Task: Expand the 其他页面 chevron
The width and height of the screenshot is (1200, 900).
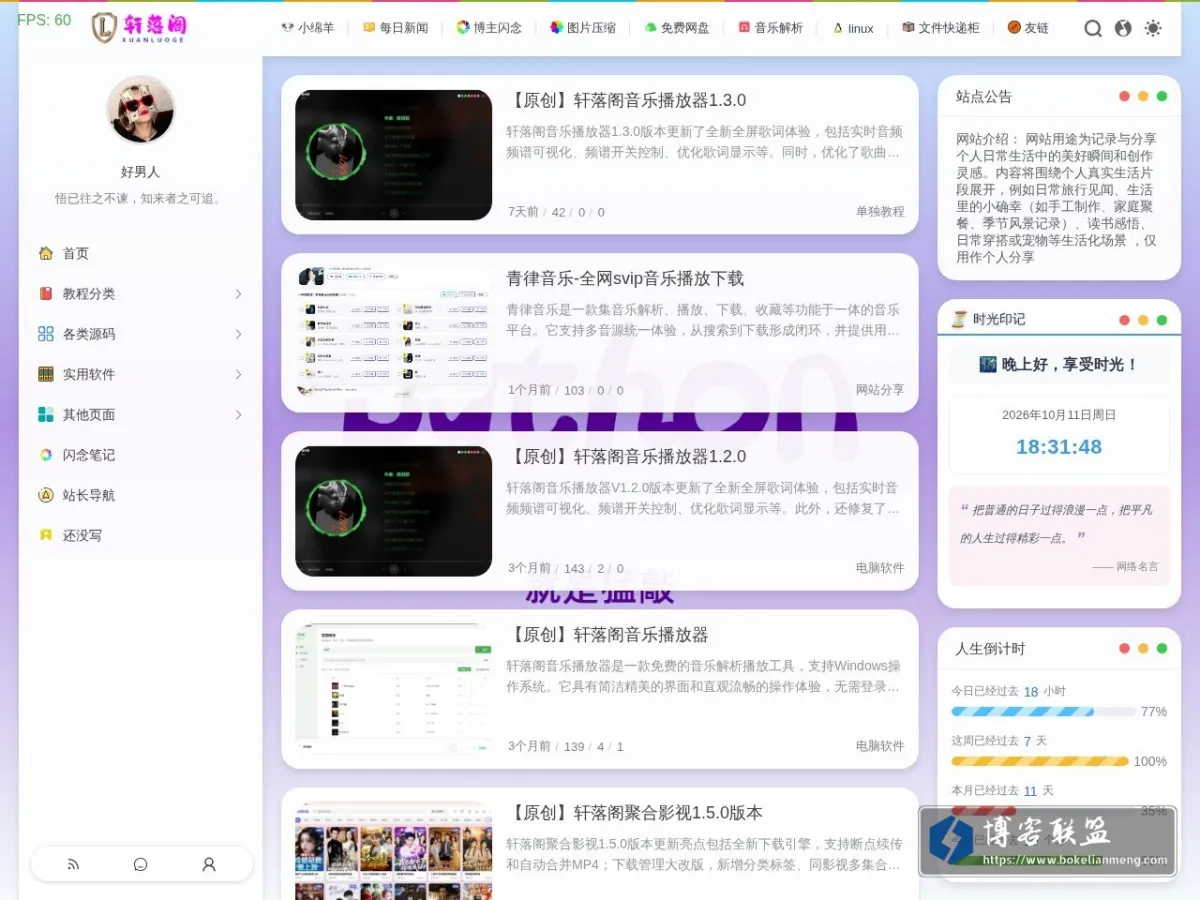Action: [238, 414]
